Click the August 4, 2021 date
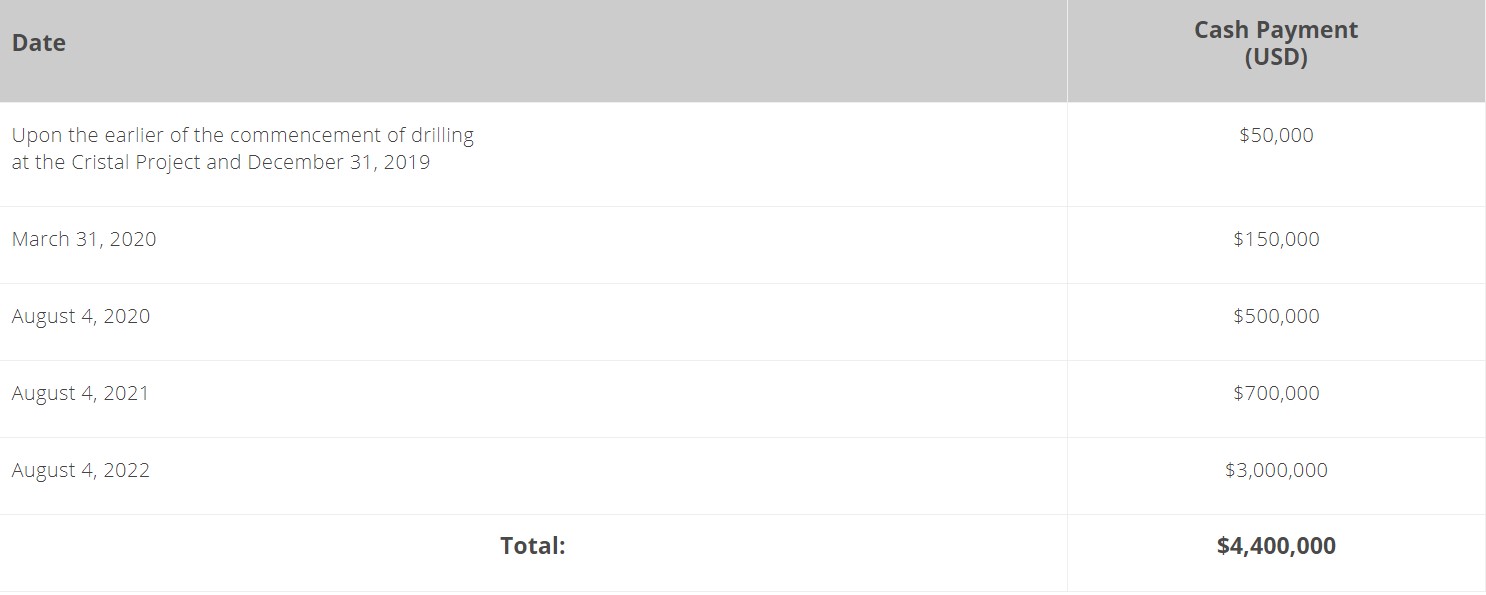Viewport: 1486px width, 595px height. (80, 393)
